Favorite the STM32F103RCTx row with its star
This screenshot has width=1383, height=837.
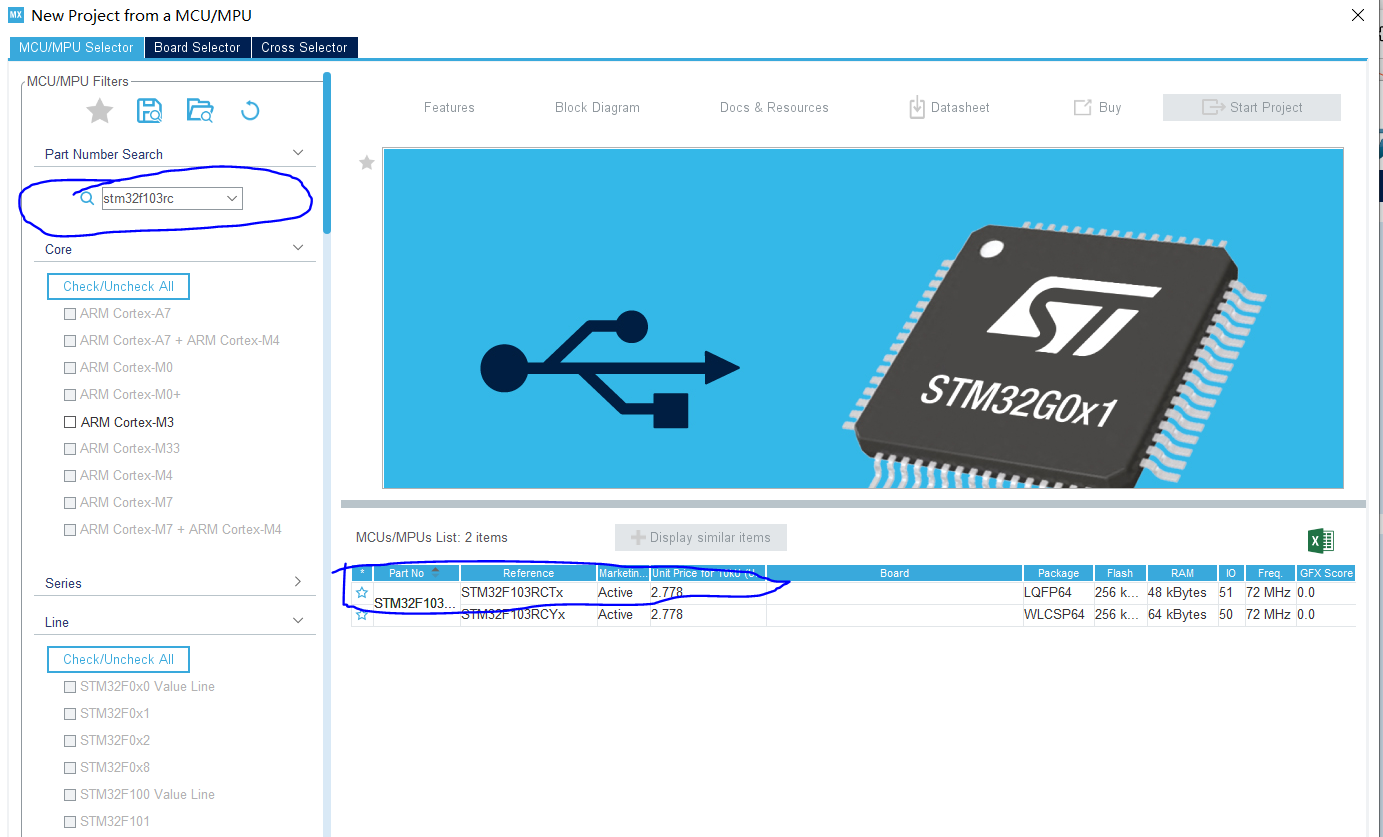click(x=362, y=593)
